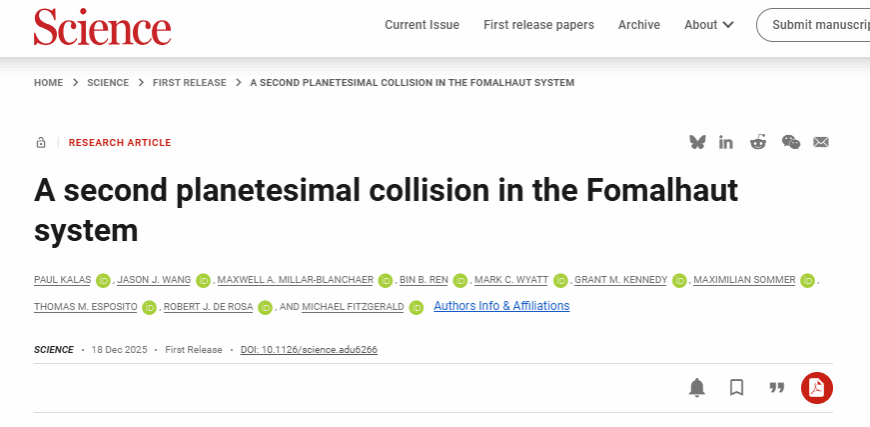Expand the About dropdown menu

[x=709, y=25]
